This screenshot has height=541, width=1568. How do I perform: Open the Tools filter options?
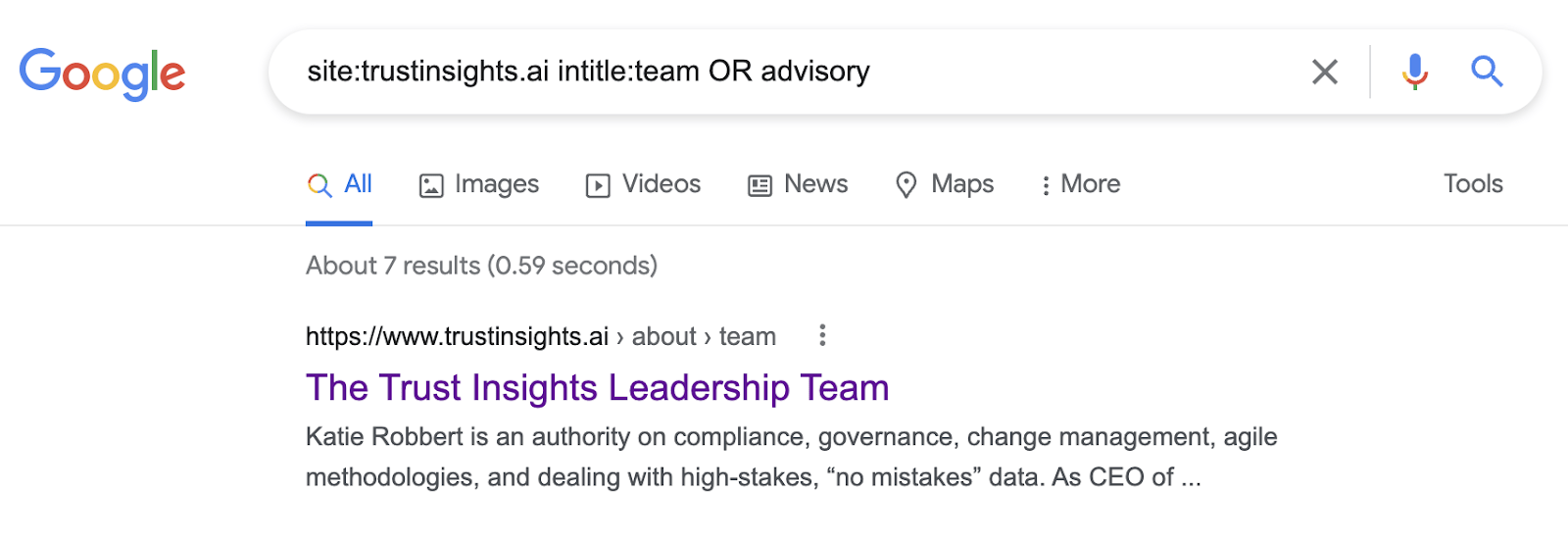[1472, 184]
